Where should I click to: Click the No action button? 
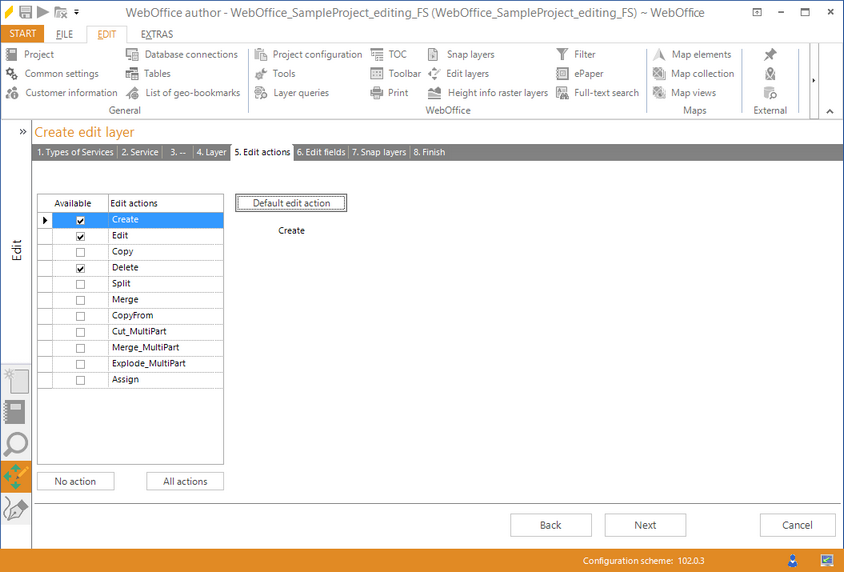(x=75, y=481)
